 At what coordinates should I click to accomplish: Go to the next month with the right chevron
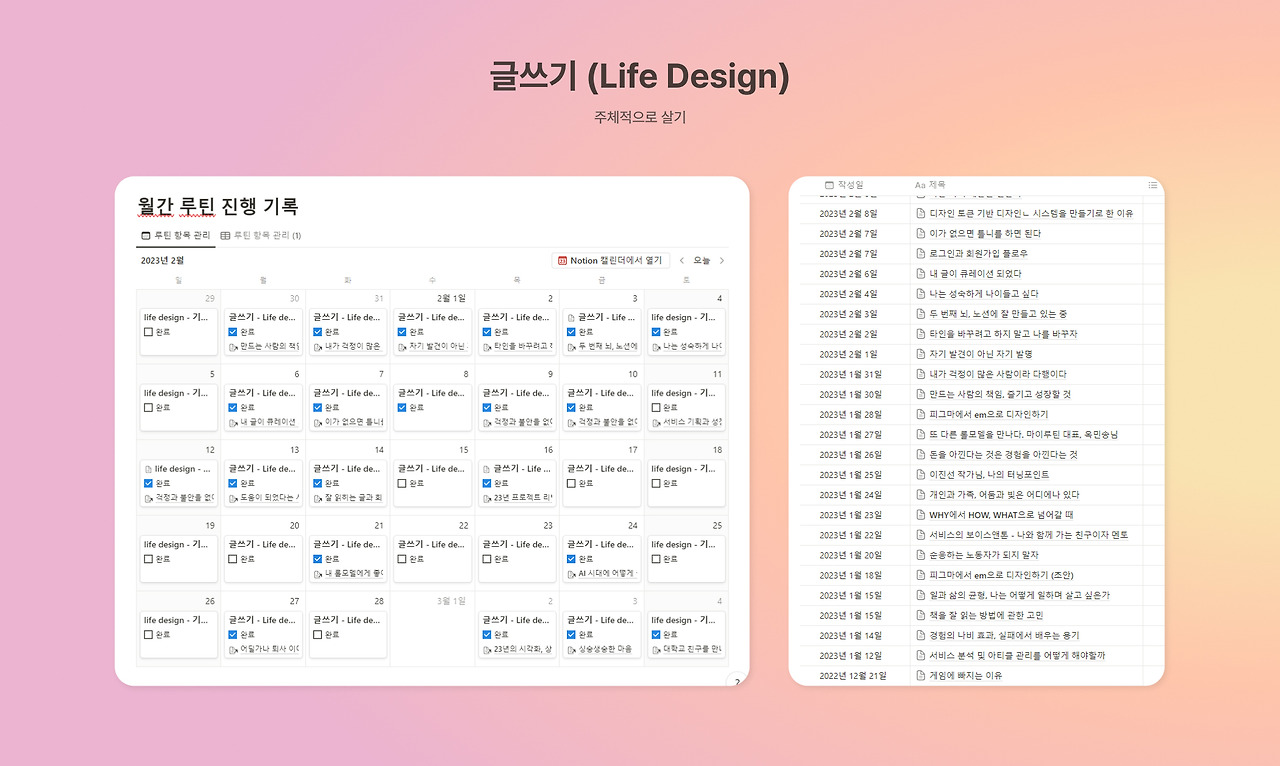click(722, 261)
